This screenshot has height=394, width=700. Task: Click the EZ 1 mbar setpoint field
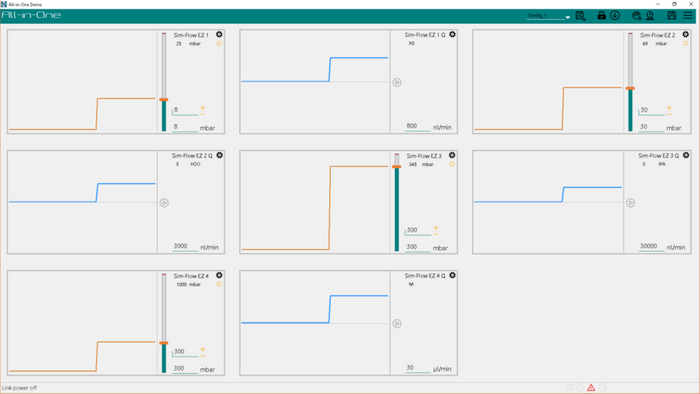click(185, 127)
